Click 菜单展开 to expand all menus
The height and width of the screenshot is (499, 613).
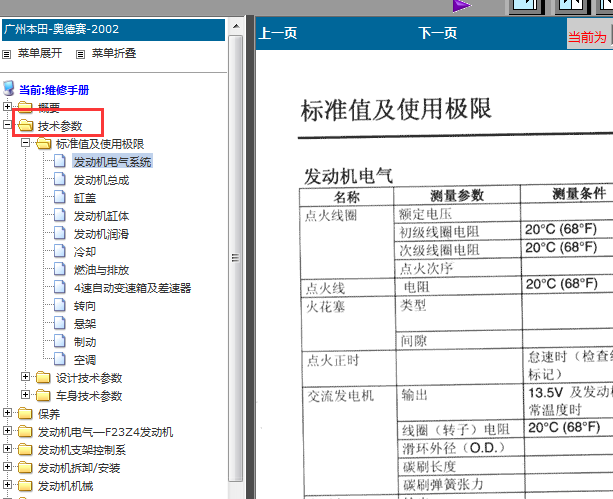tap(40, 54)
